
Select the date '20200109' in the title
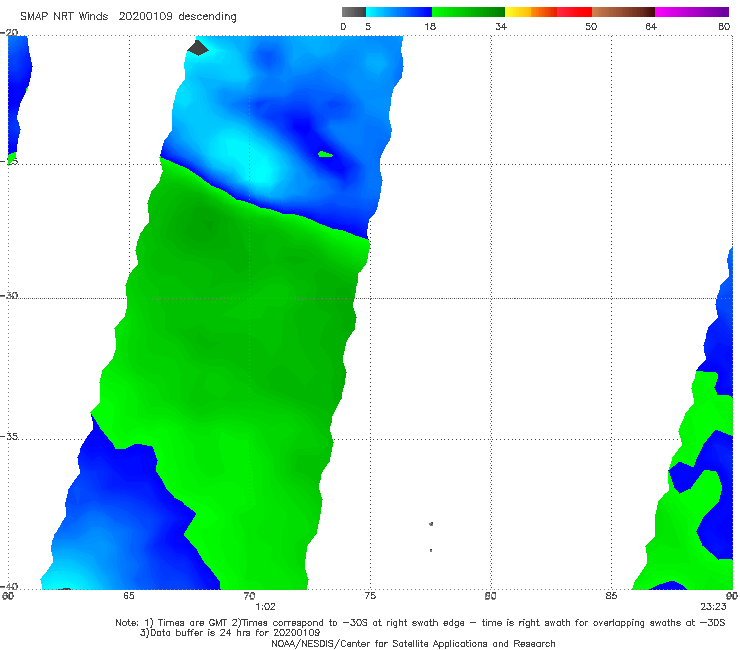tap(146, 16)
